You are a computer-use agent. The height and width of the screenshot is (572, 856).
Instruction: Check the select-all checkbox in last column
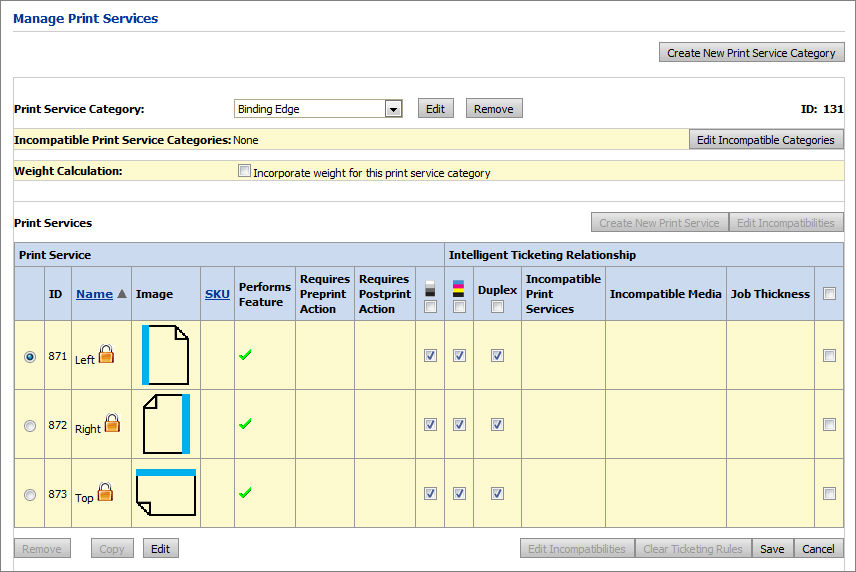pyautogui.click(x=828, y=294)
